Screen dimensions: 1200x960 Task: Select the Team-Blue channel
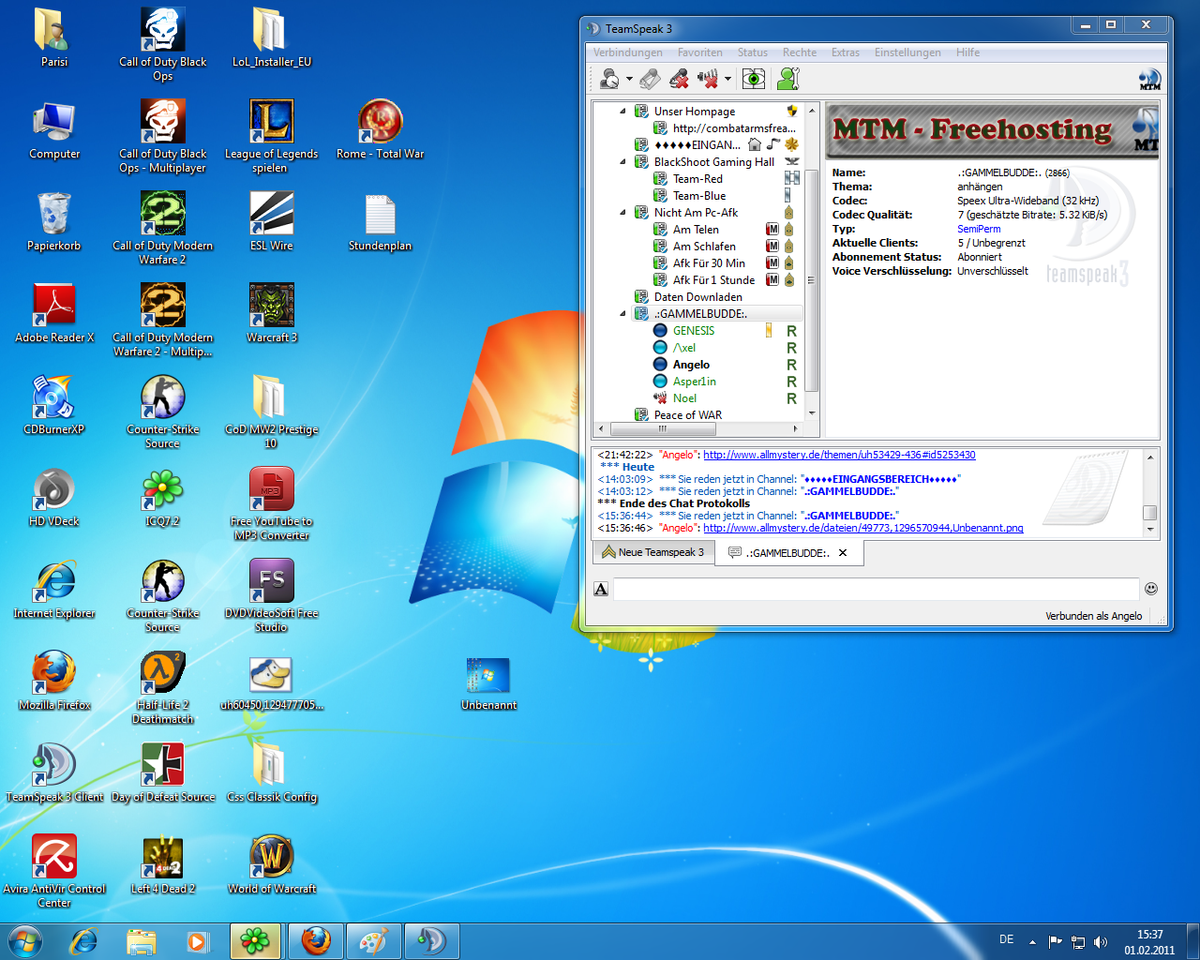(699, 196)
